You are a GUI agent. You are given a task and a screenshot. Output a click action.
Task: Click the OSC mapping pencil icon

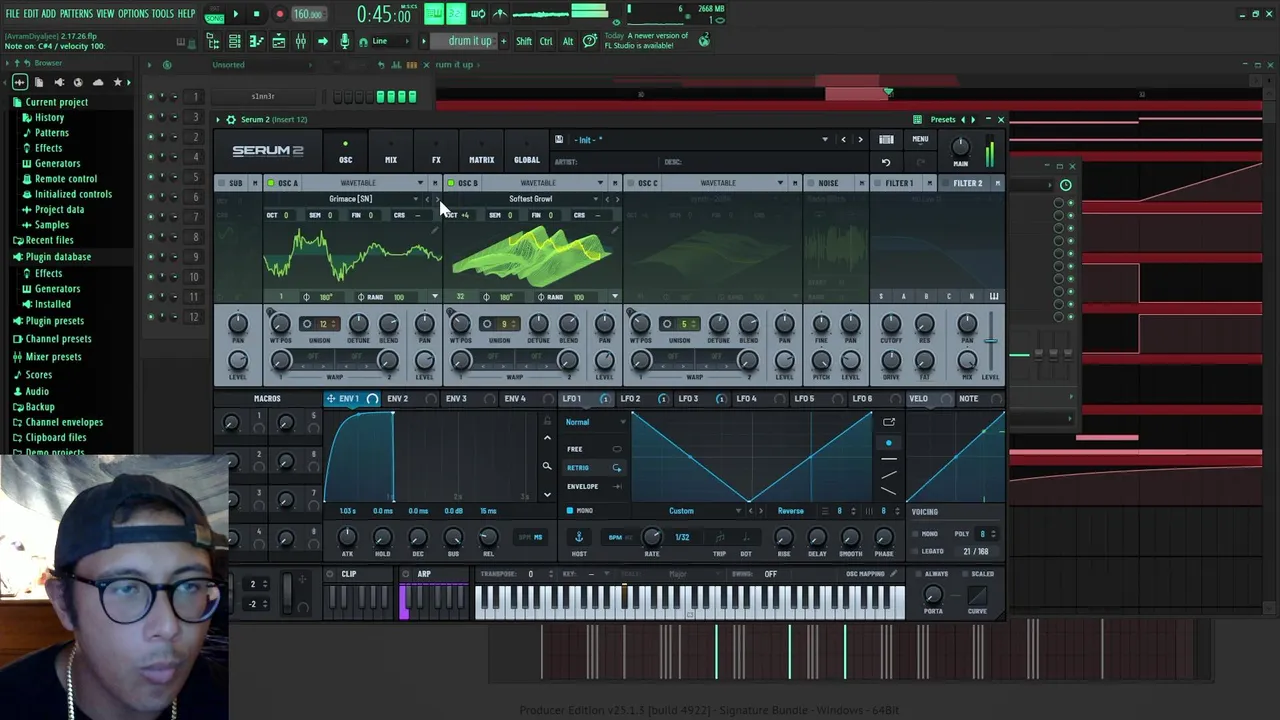click(894, 574)
